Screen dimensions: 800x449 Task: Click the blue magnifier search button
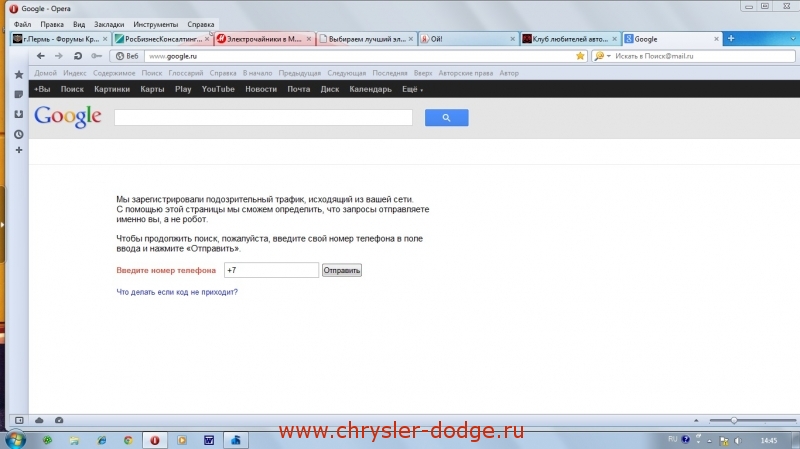[x=446, y=117]
